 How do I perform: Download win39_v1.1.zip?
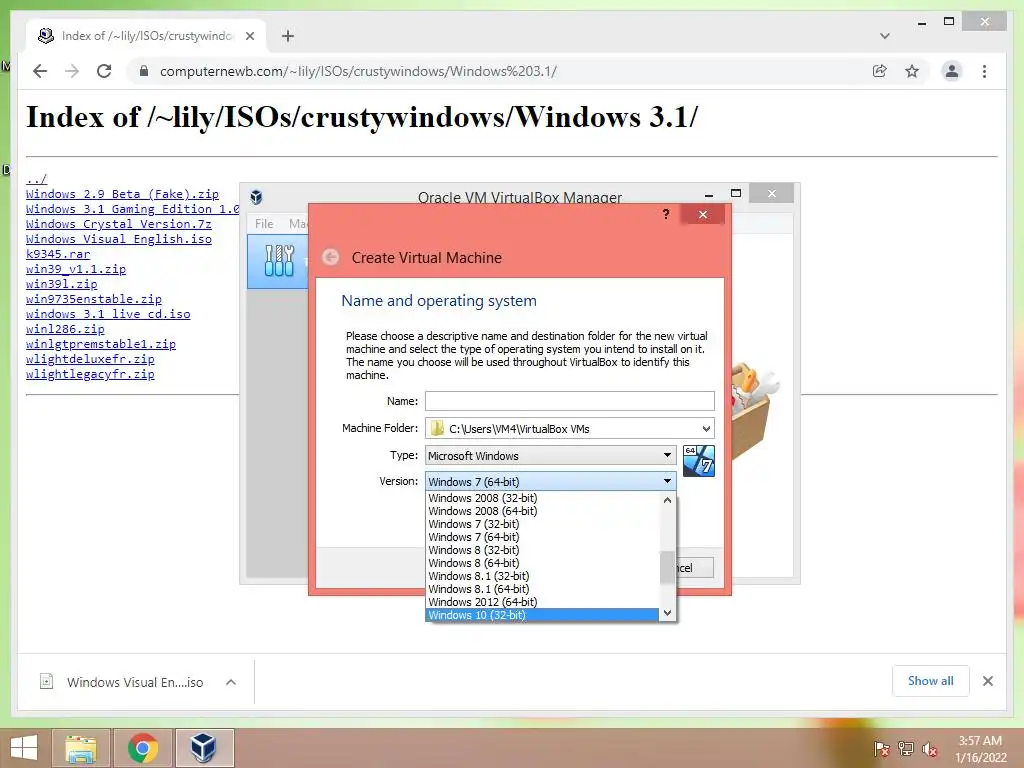click(x=76, y=269)
